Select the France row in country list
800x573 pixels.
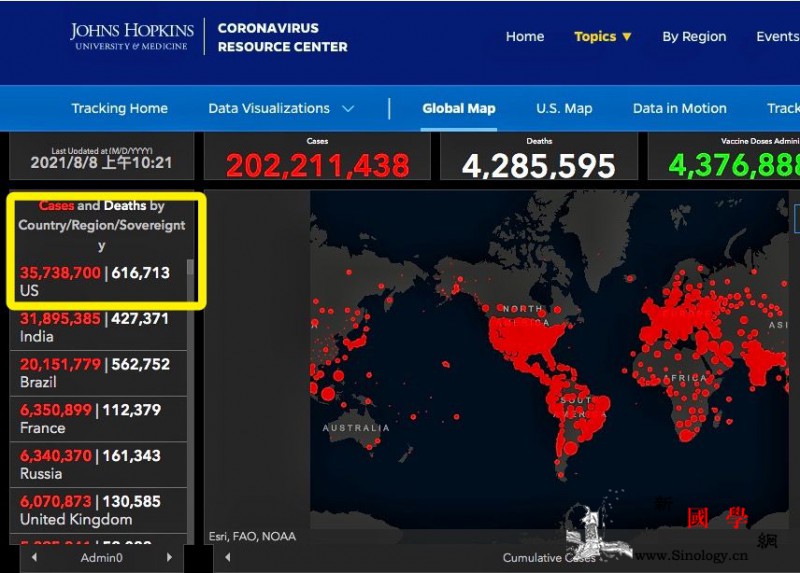click(98, 419)
